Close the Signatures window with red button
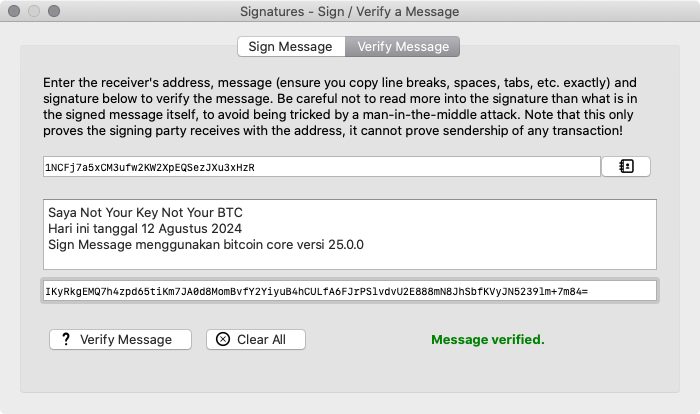This screenshot has width=700, height=414. point(14,11)
